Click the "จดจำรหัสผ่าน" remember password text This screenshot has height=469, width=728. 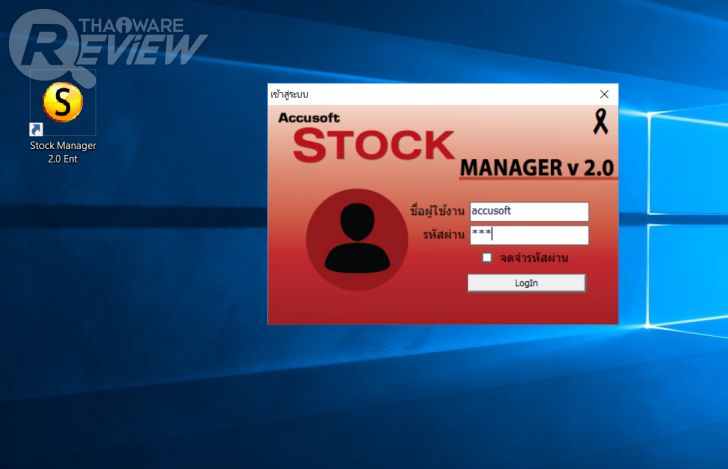[x=534, y=258]
